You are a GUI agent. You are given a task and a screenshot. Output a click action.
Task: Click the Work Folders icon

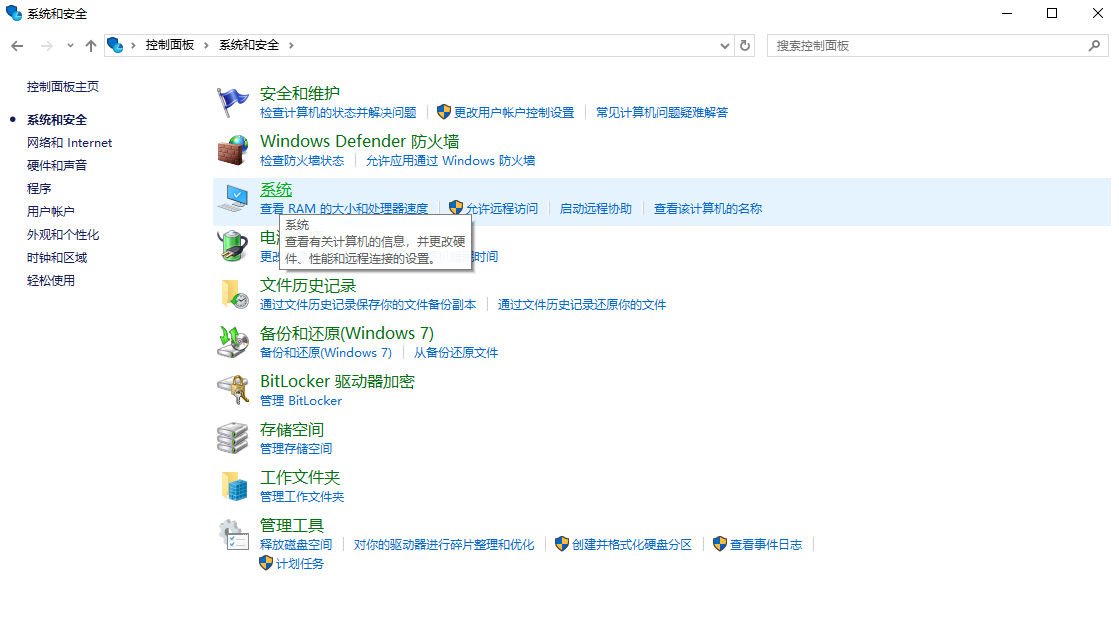(x=232, y=486)
